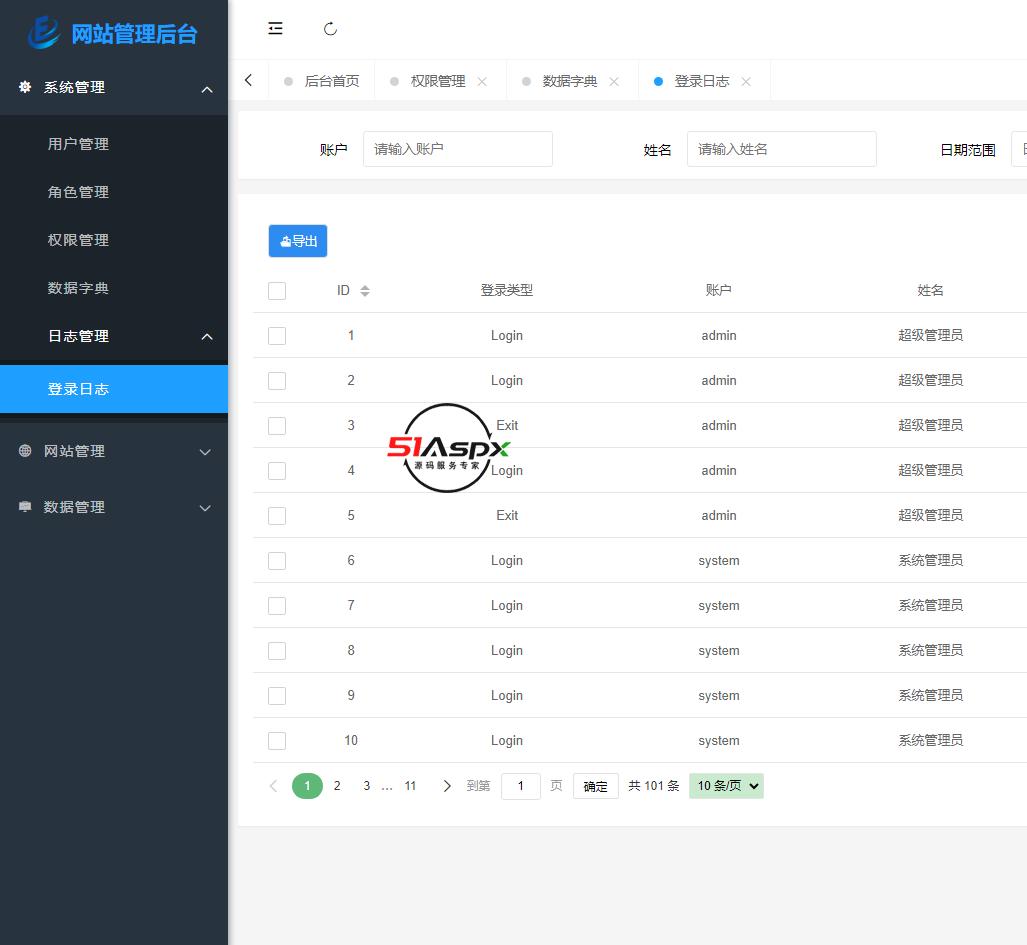Image resolution: width=1027 pixels, height=945 pixels.
Task: Check the row with ID 10
Action: click(277, 740)
